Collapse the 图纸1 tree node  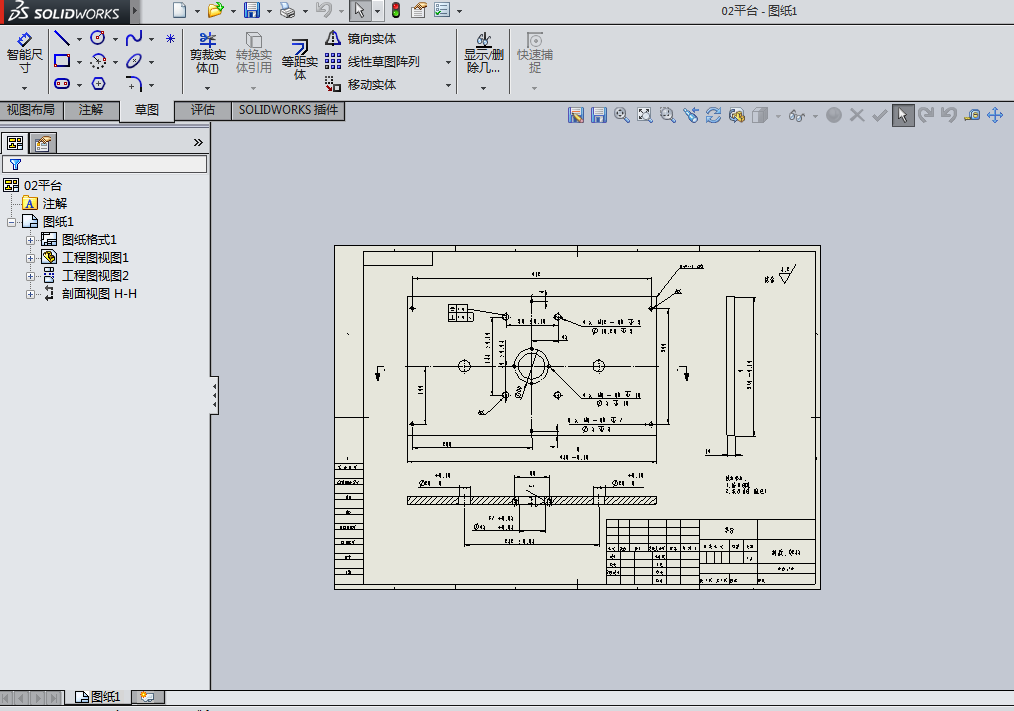tap(12, 222)
